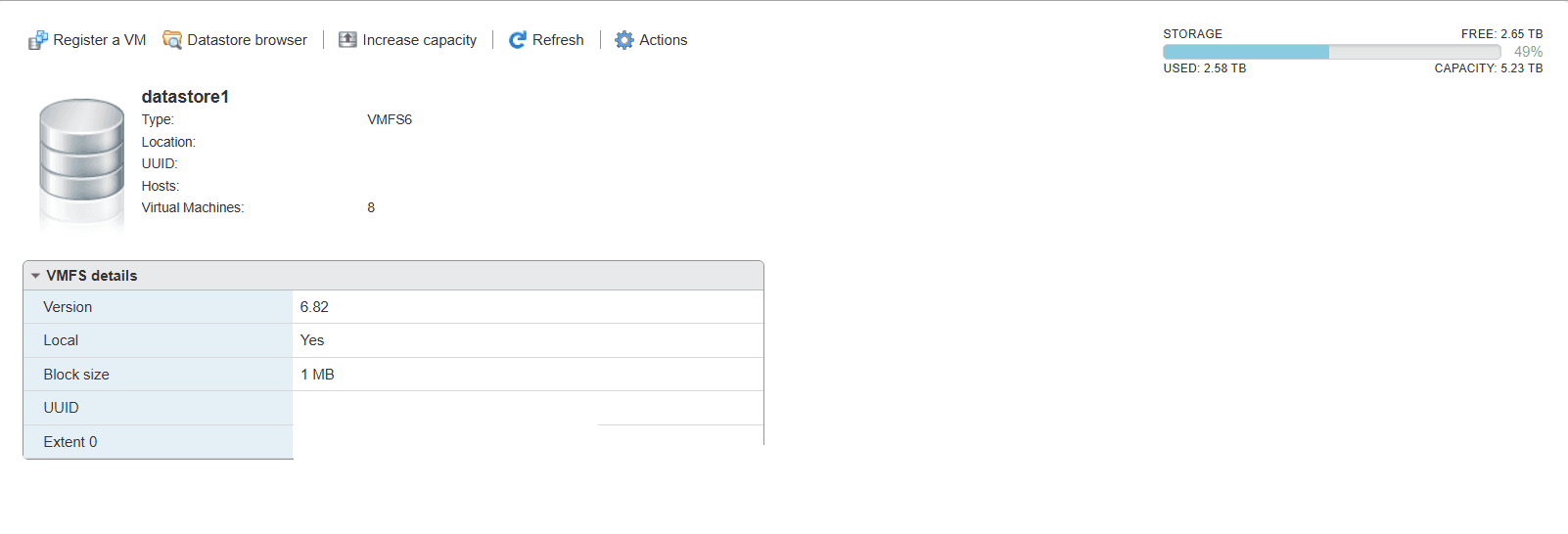Click the Datastore browser magnifier icon
Image resolution: width=1568 pixels, height=534 pixels.
(172, 40)
